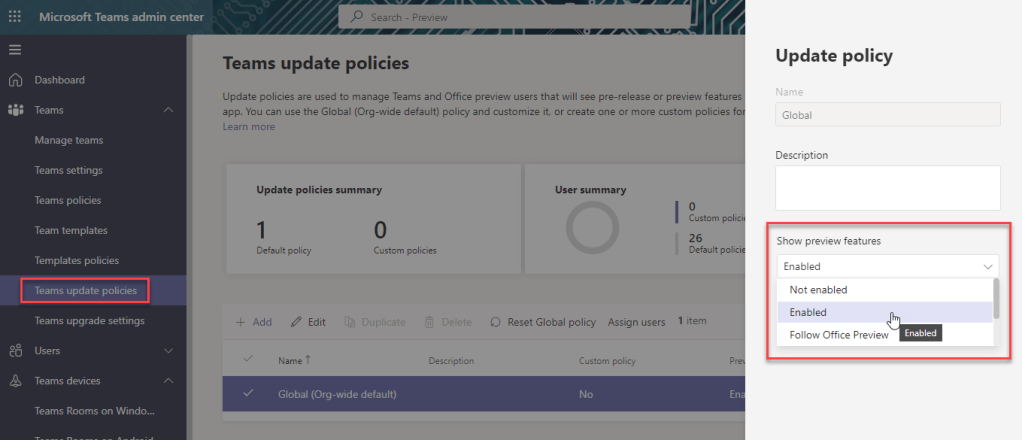The height and width of the screenshot is (440, 1022).
Task: Click the Reset Global policy icon
Action: click(x=495, y=322)
